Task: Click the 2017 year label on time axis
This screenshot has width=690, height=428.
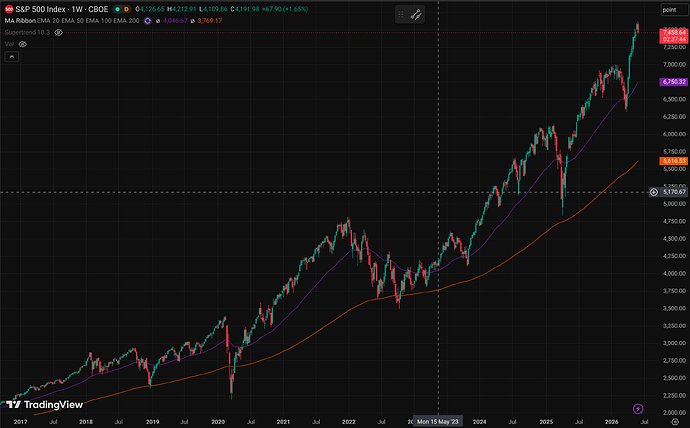Action: click(20, 422)
